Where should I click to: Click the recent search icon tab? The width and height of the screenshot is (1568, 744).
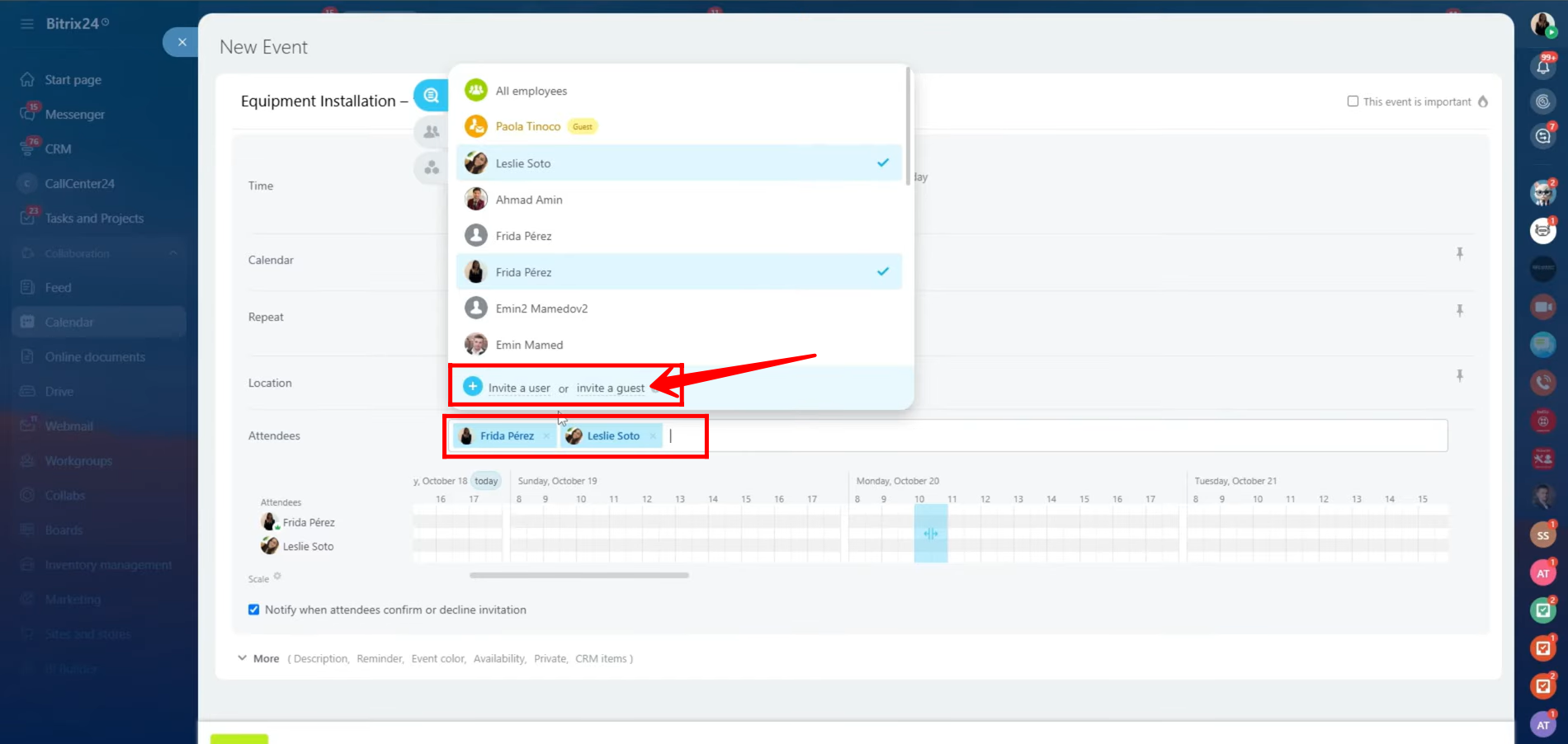(430, 96)
